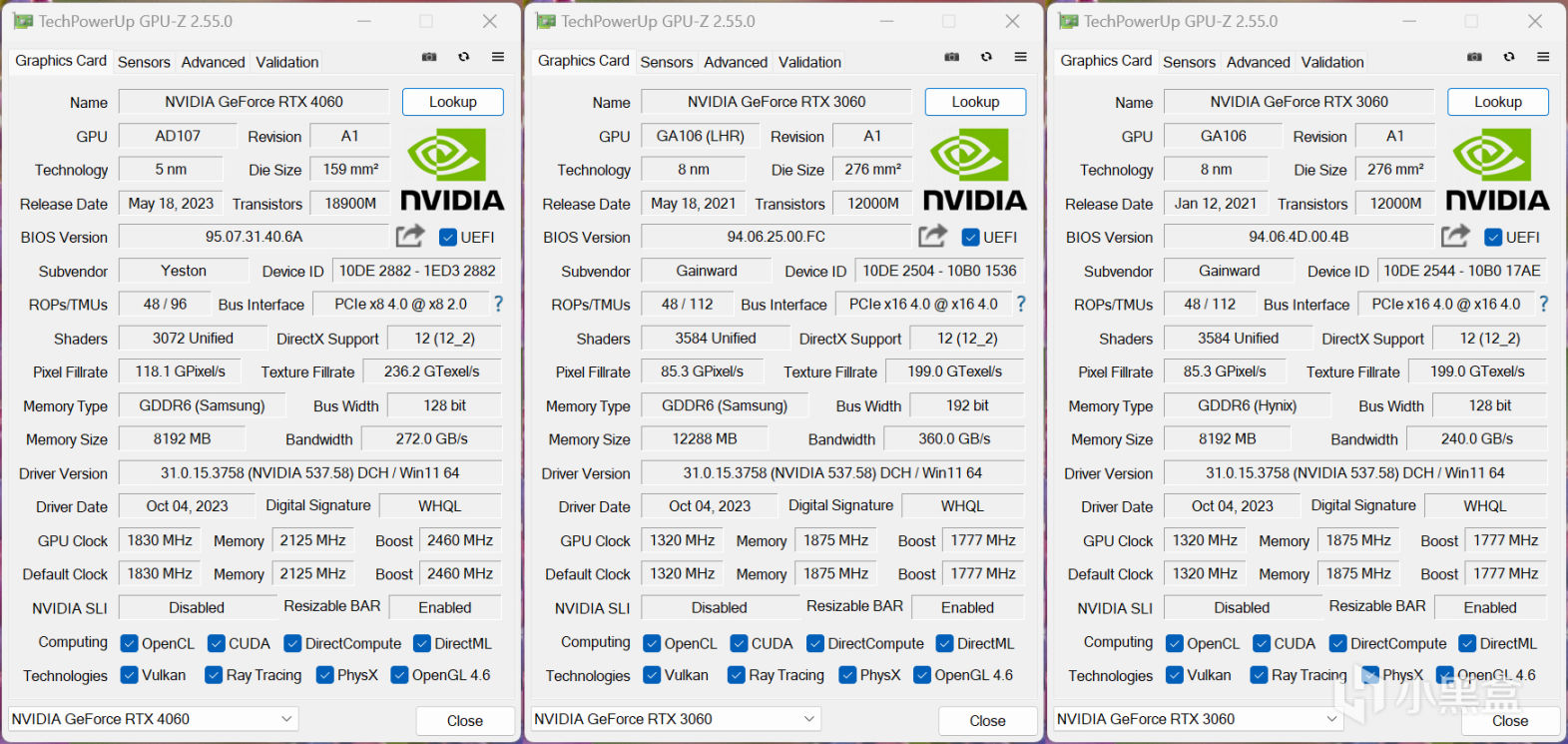Click title bar GPU-Z icon of Hynix RTX 3060 window
Screen dimensions: 1568x744
point(1069,21)
